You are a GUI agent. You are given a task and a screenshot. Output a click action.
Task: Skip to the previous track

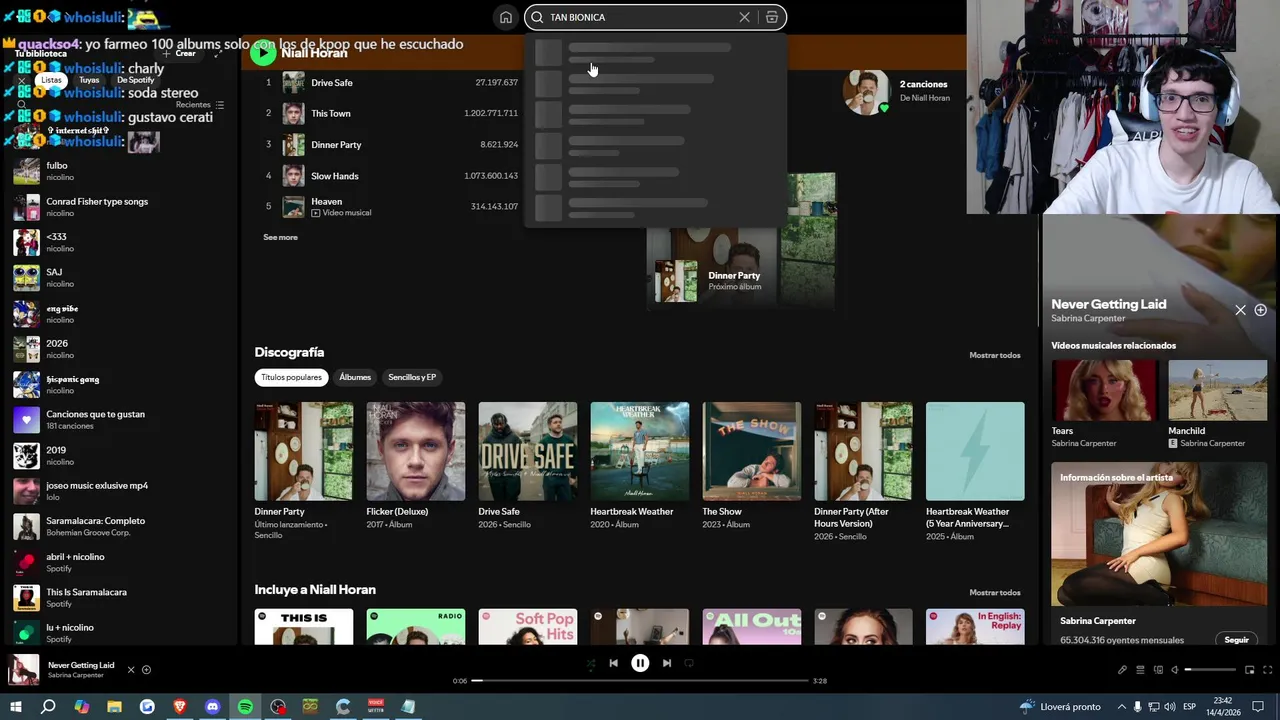click(613, 663)
